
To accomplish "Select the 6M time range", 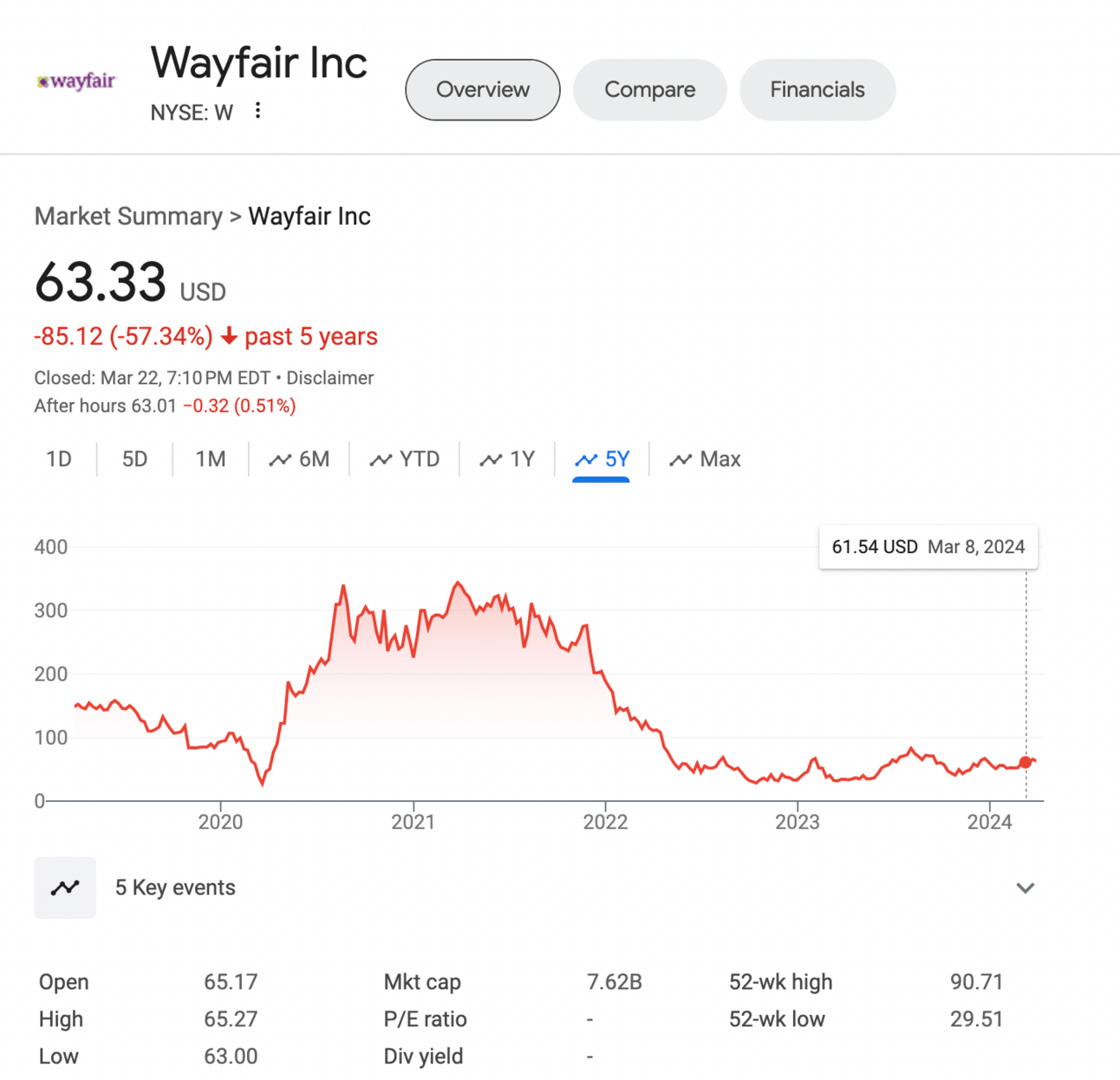I will pyautogui.click(x=300, y=459).
